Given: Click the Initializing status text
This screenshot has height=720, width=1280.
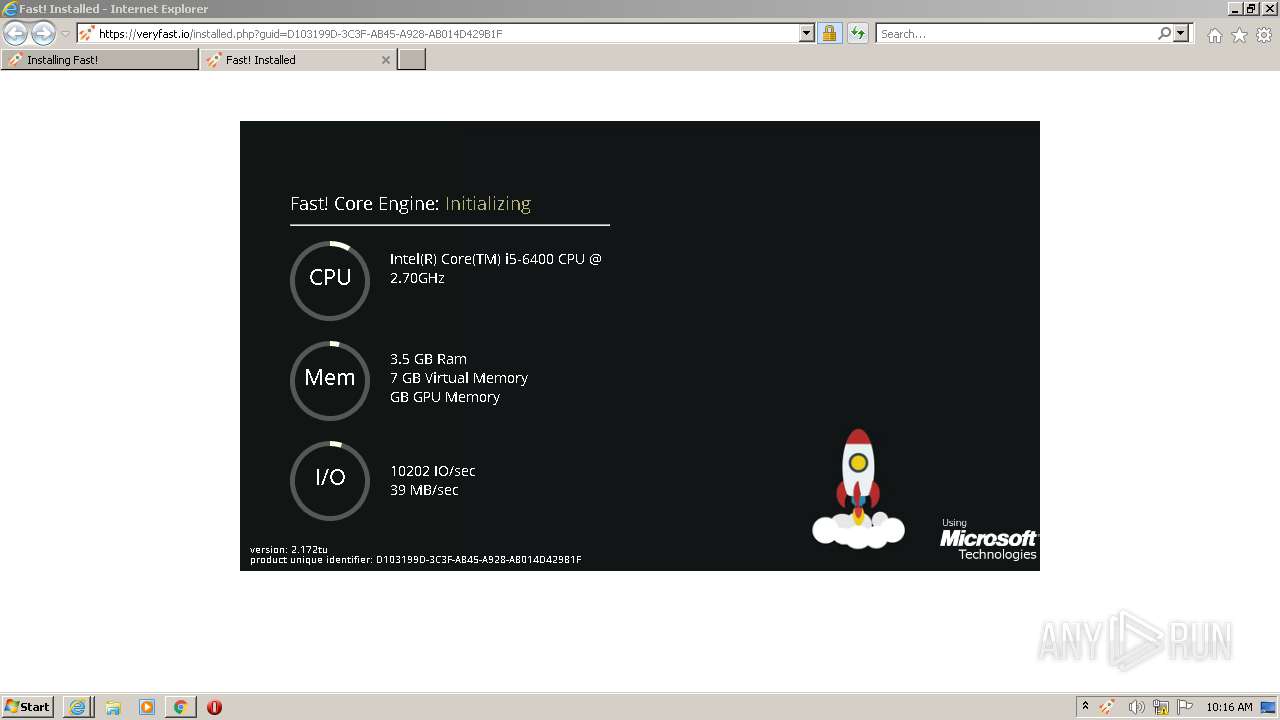Looking at the screenshot, I should tap(488, 204).
